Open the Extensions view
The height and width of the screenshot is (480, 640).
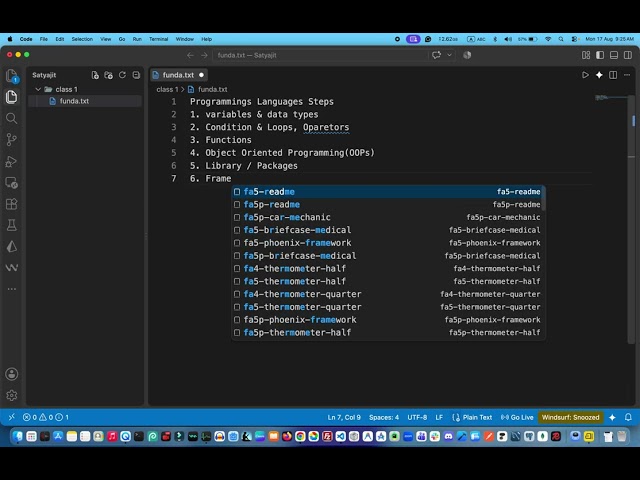(12, 204)
